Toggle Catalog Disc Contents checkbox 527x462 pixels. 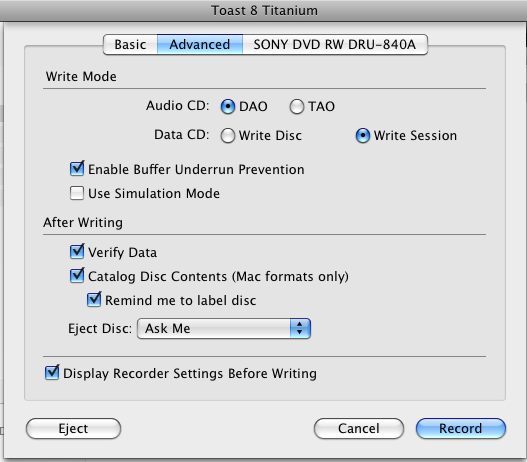tap(77, 276)
